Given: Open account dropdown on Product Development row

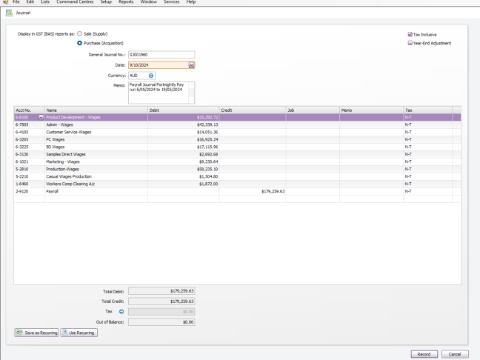Looking at the screenshot, I should tap(41, 117).
